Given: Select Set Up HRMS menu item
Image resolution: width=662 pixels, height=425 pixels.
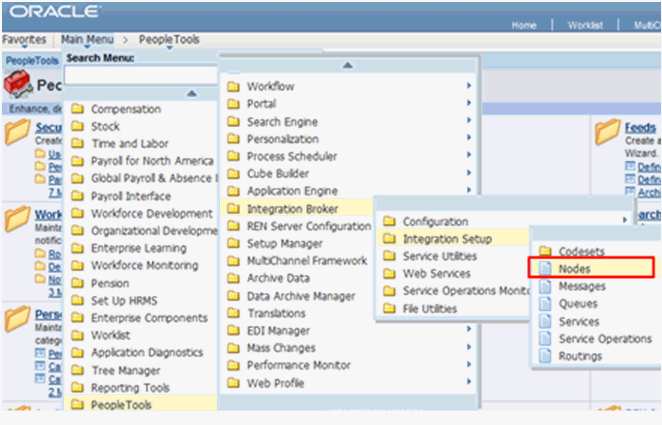Looking at the screenshot, I should click(124, 300).
